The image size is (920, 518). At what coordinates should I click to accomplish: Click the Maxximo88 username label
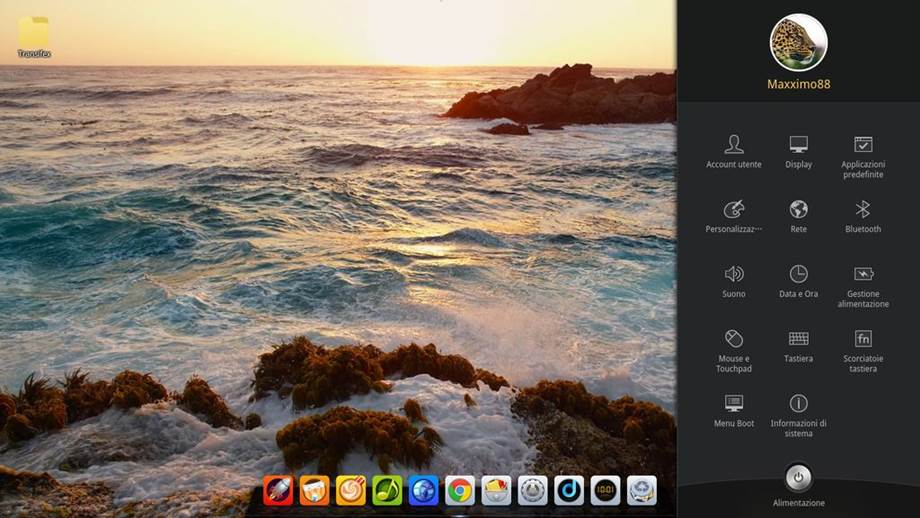tap(798, 84)
